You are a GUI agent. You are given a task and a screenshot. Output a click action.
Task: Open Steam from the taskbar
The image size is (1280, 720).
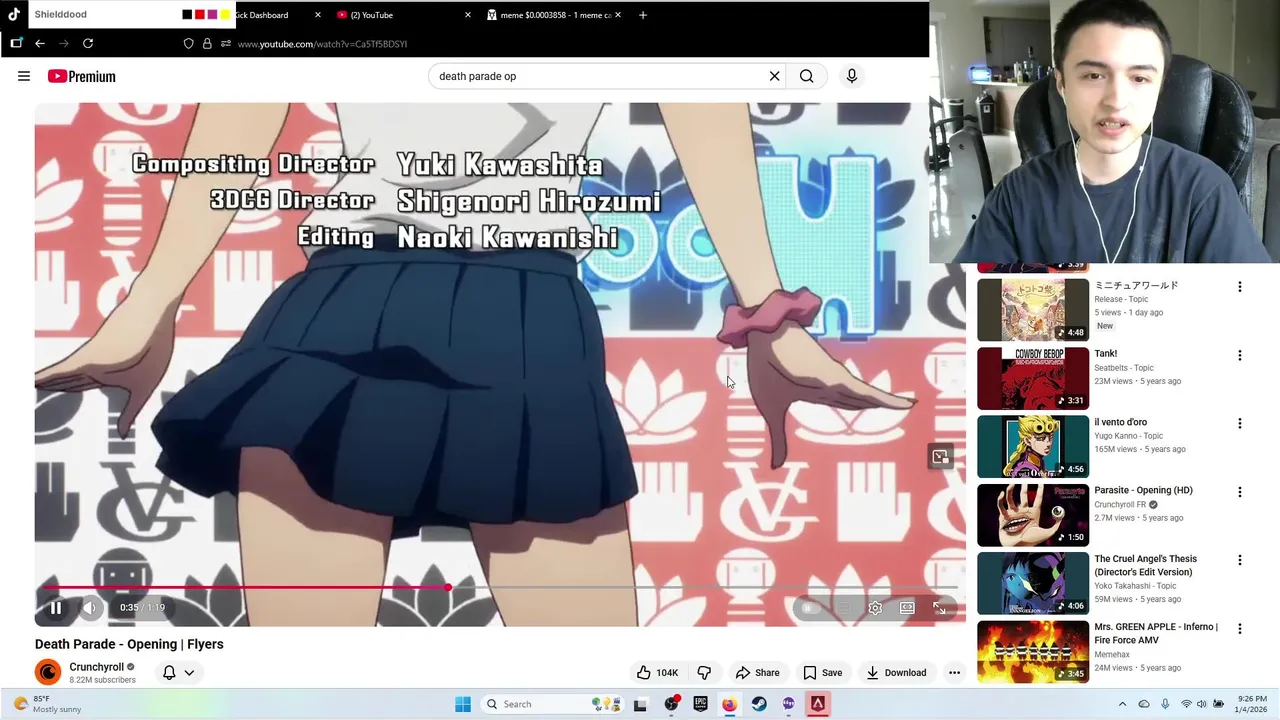pyautogui.click(x=759, y=704)
